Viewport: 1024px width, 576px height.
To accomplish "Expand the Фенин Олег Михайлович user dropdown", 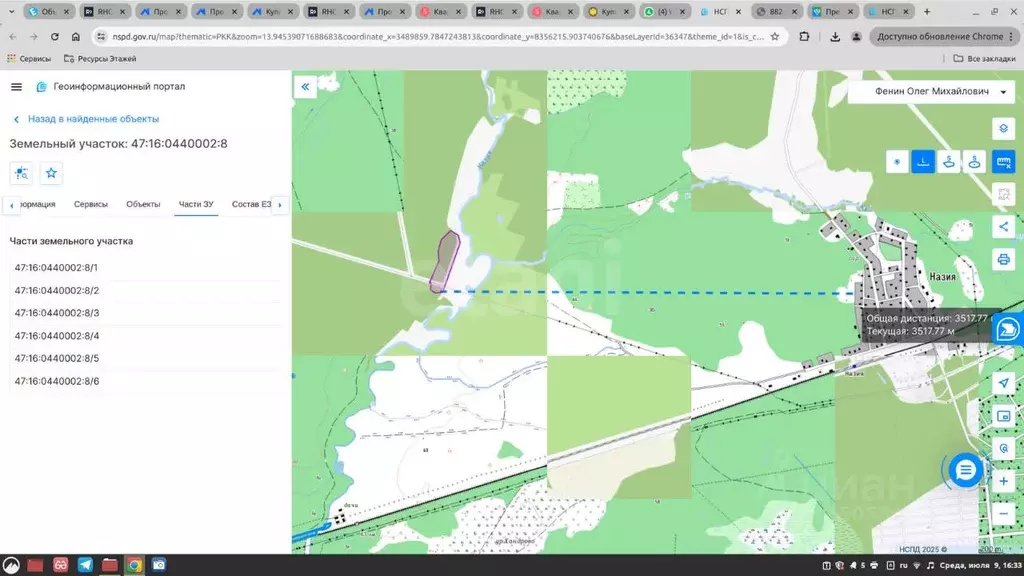I will tap(931, 91).
